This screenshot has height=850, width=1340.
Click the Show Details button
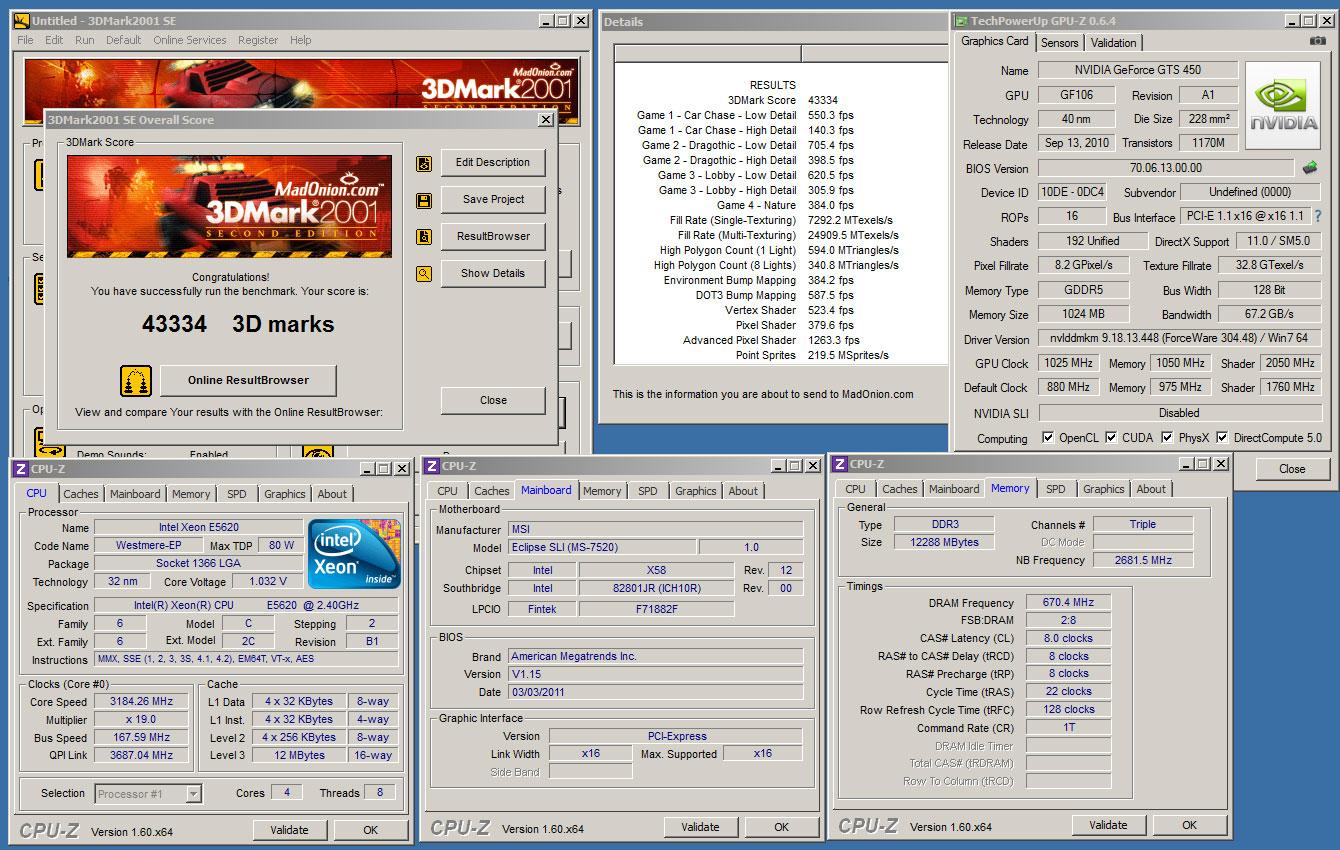point(493,274)
